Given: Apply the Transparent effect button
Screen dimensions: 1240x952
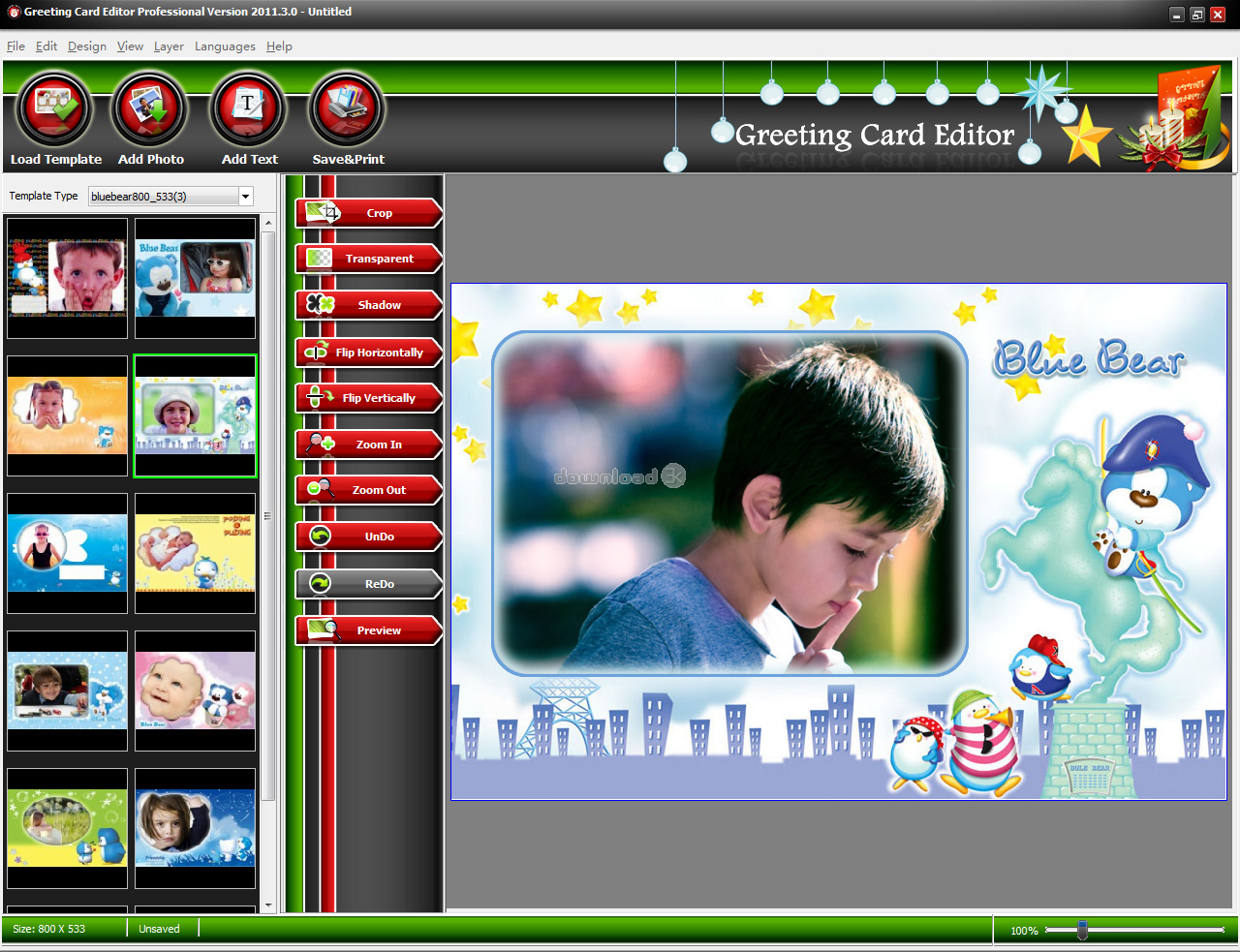Looking at the screenshot, I should [x=368, y=259].
